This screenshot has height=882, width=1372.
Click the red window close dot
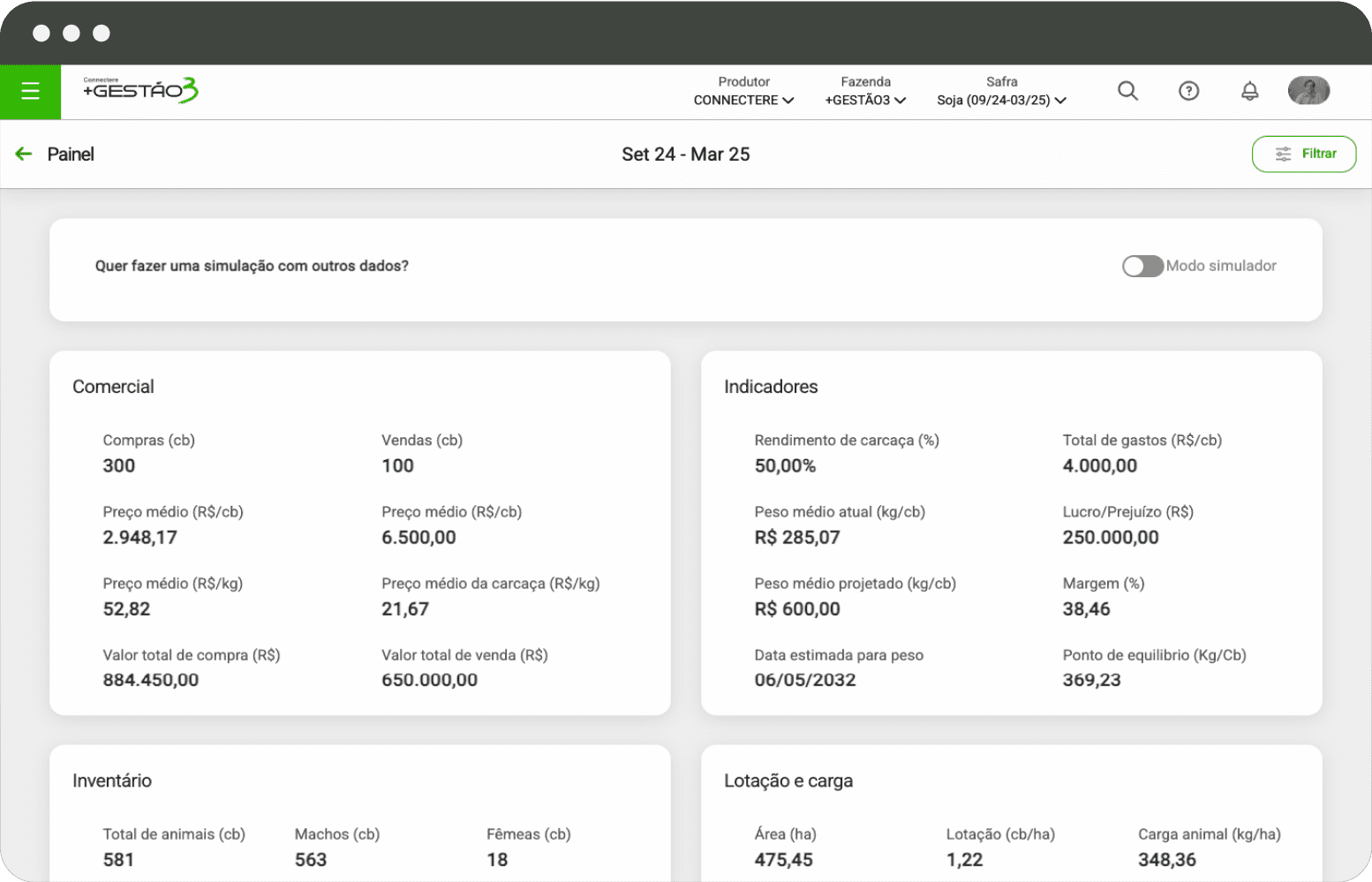tap(41, 34)
